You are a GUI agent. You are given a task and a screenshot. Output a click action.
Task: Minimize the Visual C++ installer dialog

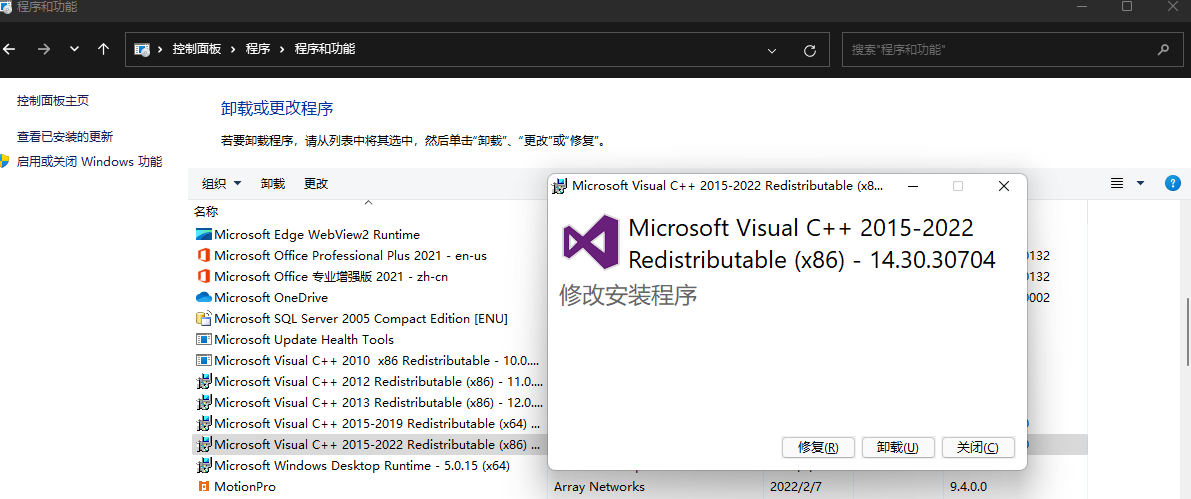(x=912, y=186)
